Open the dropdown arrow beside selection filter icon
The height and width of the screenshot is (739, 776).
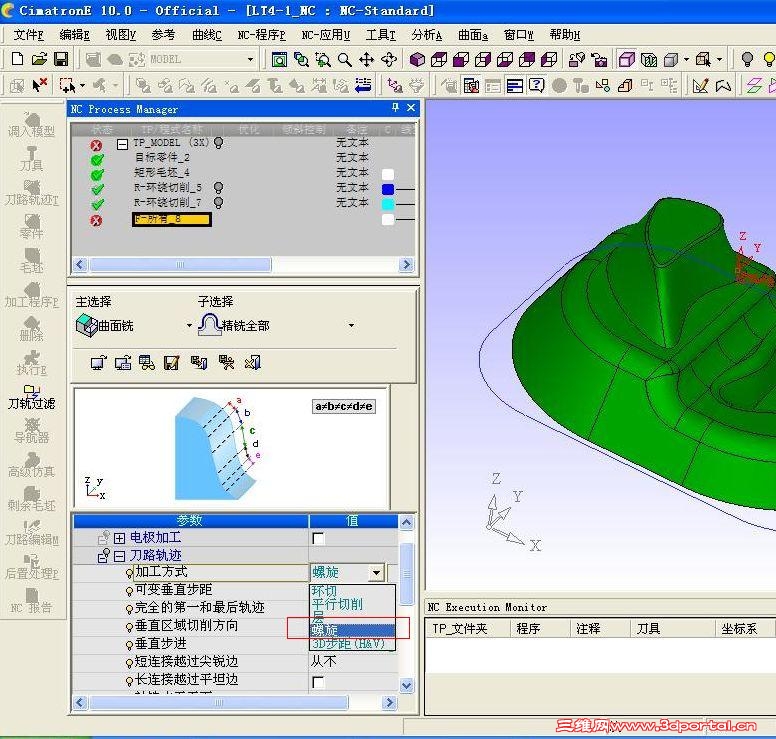[x=82, y=86]
